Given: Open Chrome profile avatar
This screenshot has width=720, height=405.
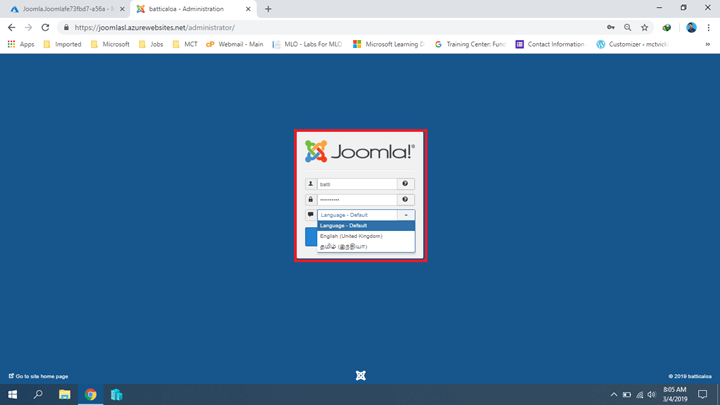Looking at the screenshot, I should click(x=691, y=28).
